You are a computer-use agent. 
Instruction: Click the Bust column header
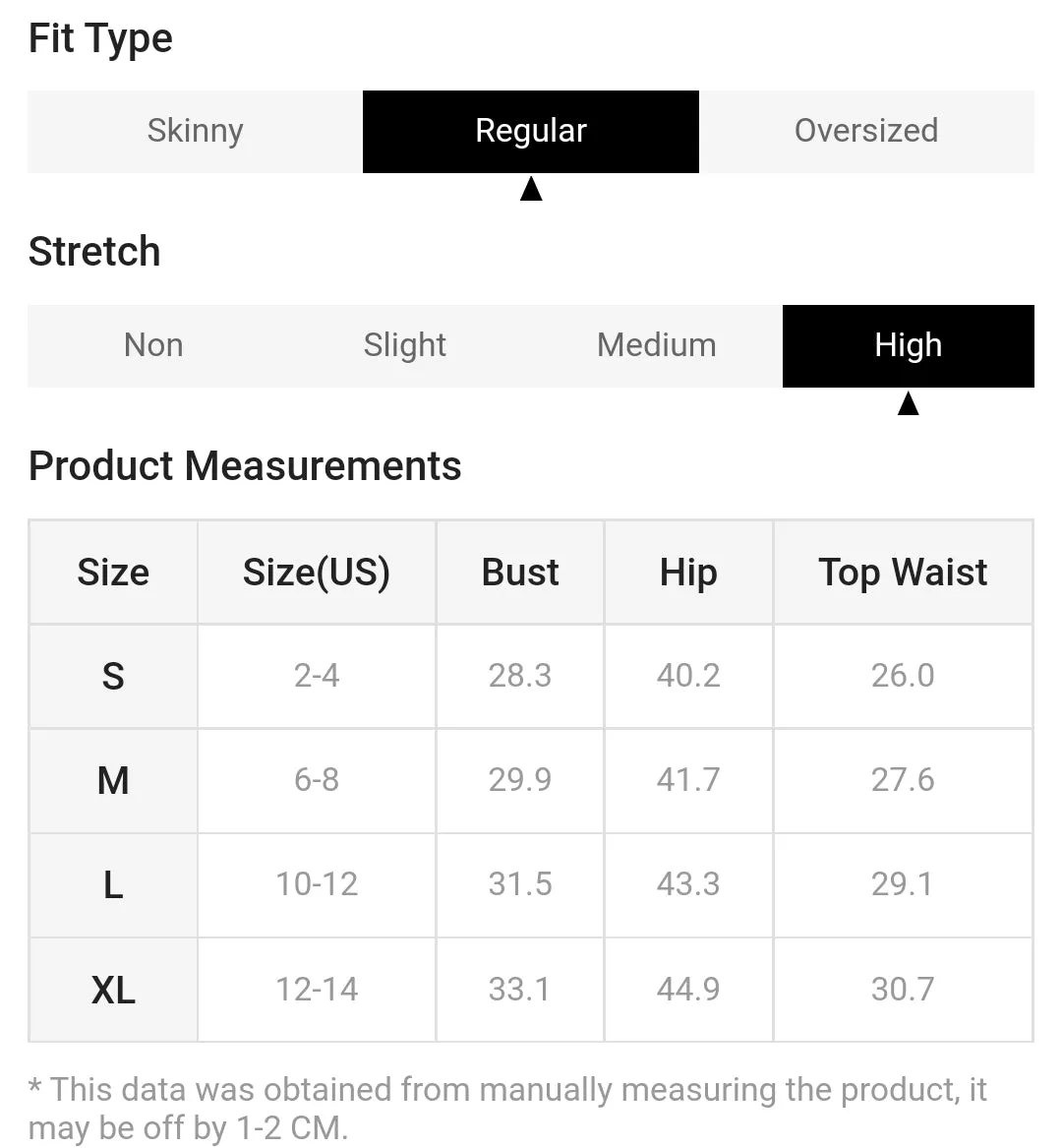tap(519, 572)
